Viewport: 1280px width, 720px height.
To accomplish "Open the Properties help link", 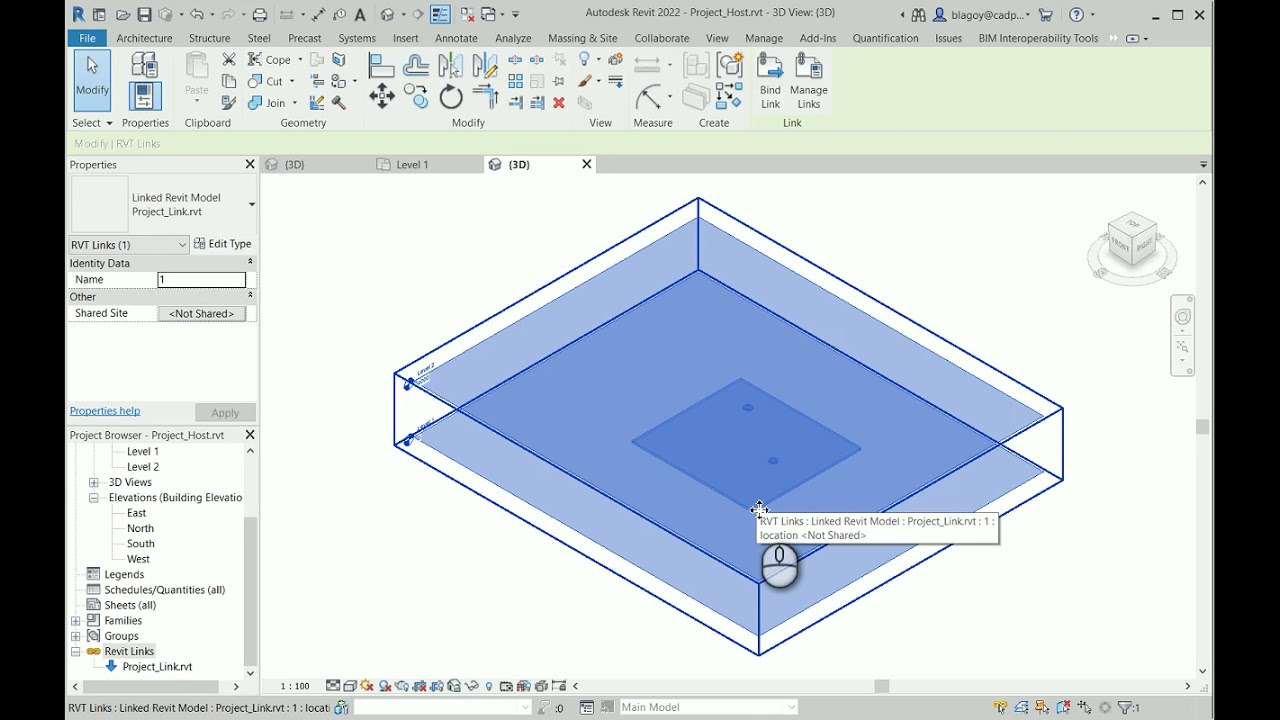I will pyautogui.click(x=105, y=411).
